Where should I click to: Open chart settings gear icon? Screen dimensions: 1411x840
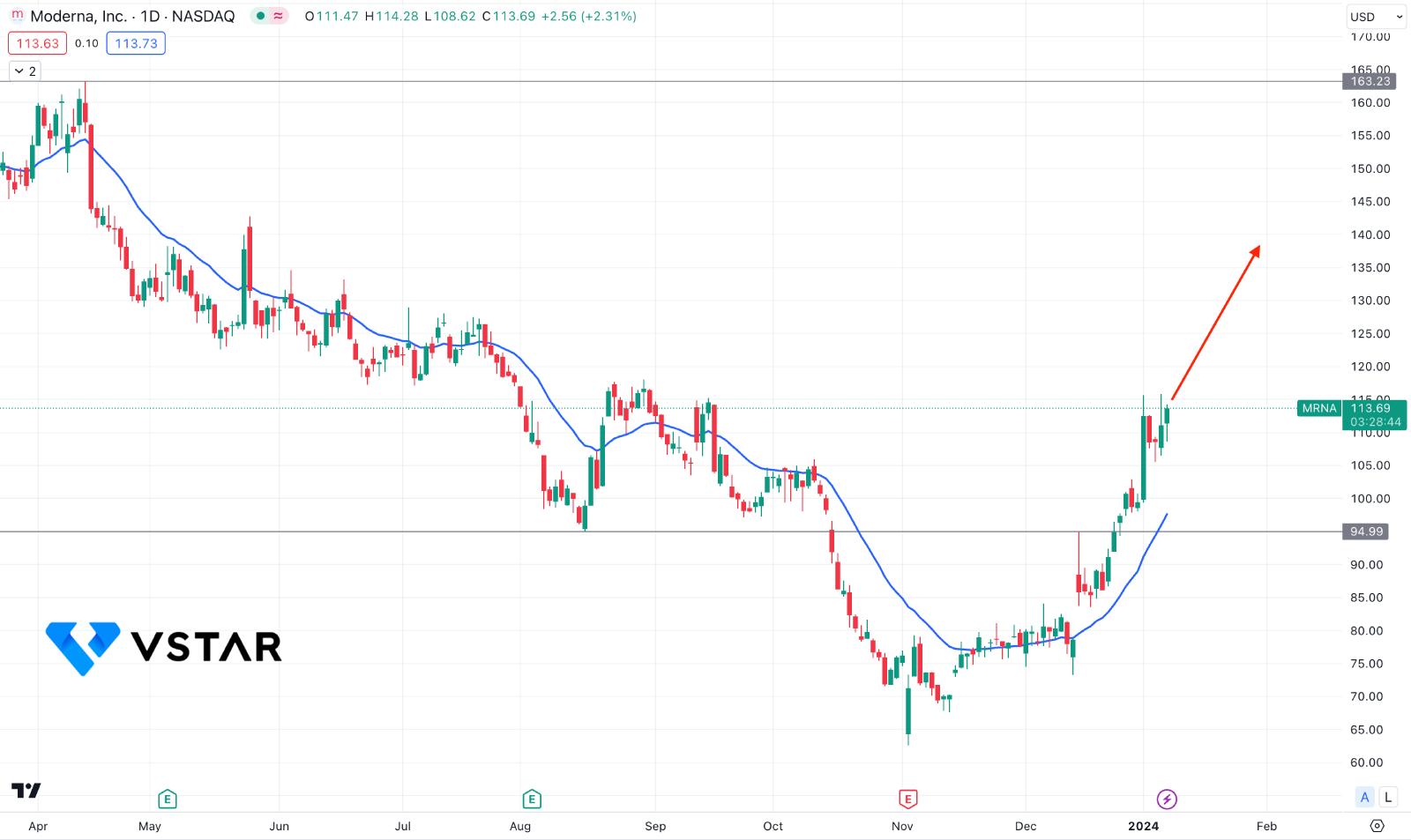[x=1377, y=826]
